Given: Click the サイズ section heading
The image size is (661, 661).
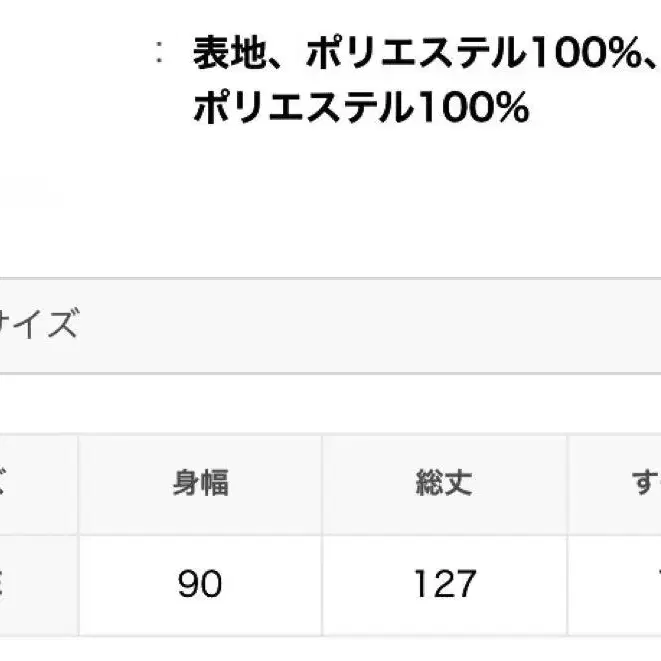Looking at the screenshot, I should pyautogui.click(x=38, y=325).
